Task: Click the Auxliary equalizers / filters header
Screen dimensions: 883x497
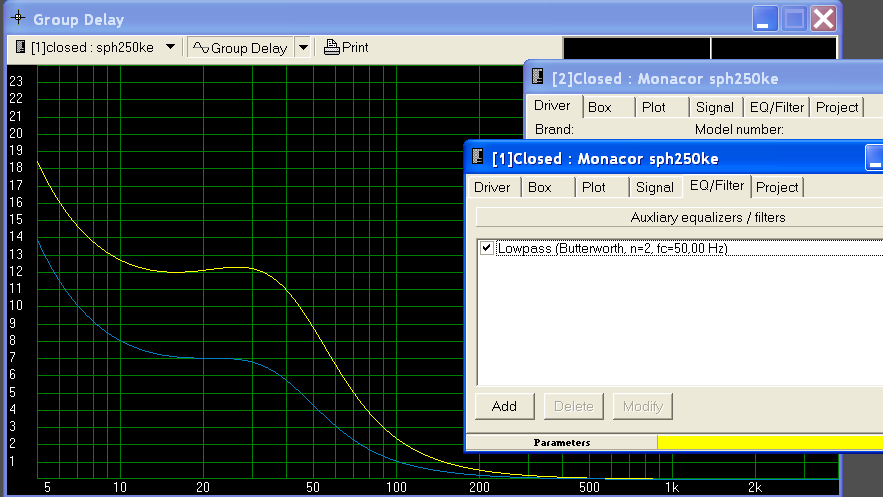Action: tap(679, 217)
